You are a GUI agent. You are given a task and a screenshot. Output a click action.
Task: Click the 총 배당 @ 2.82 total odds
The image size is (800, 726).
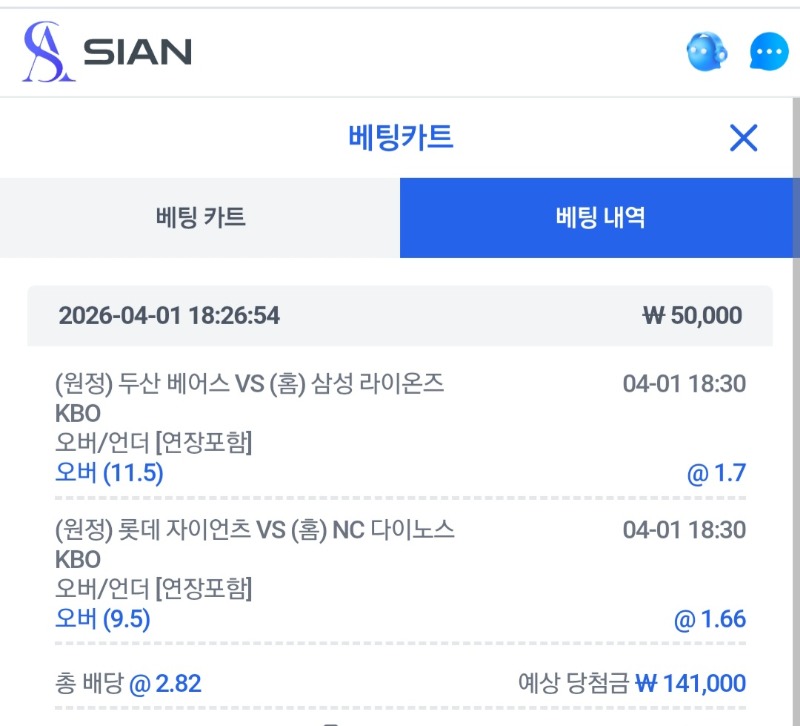click(x=128, y=684)
